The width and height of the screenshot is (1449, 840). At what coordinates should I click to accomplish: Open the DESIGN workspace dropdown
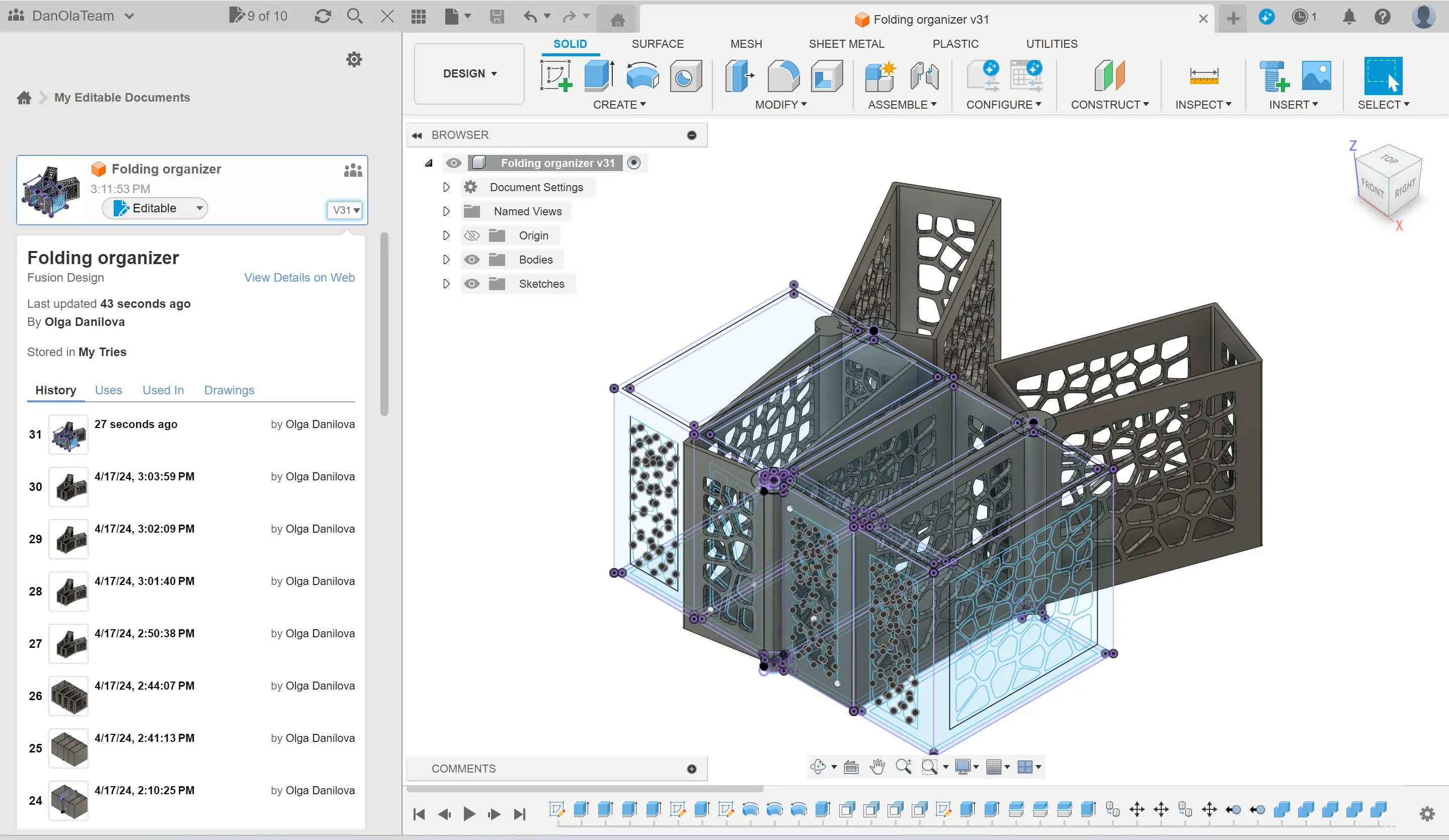(469, 73)
